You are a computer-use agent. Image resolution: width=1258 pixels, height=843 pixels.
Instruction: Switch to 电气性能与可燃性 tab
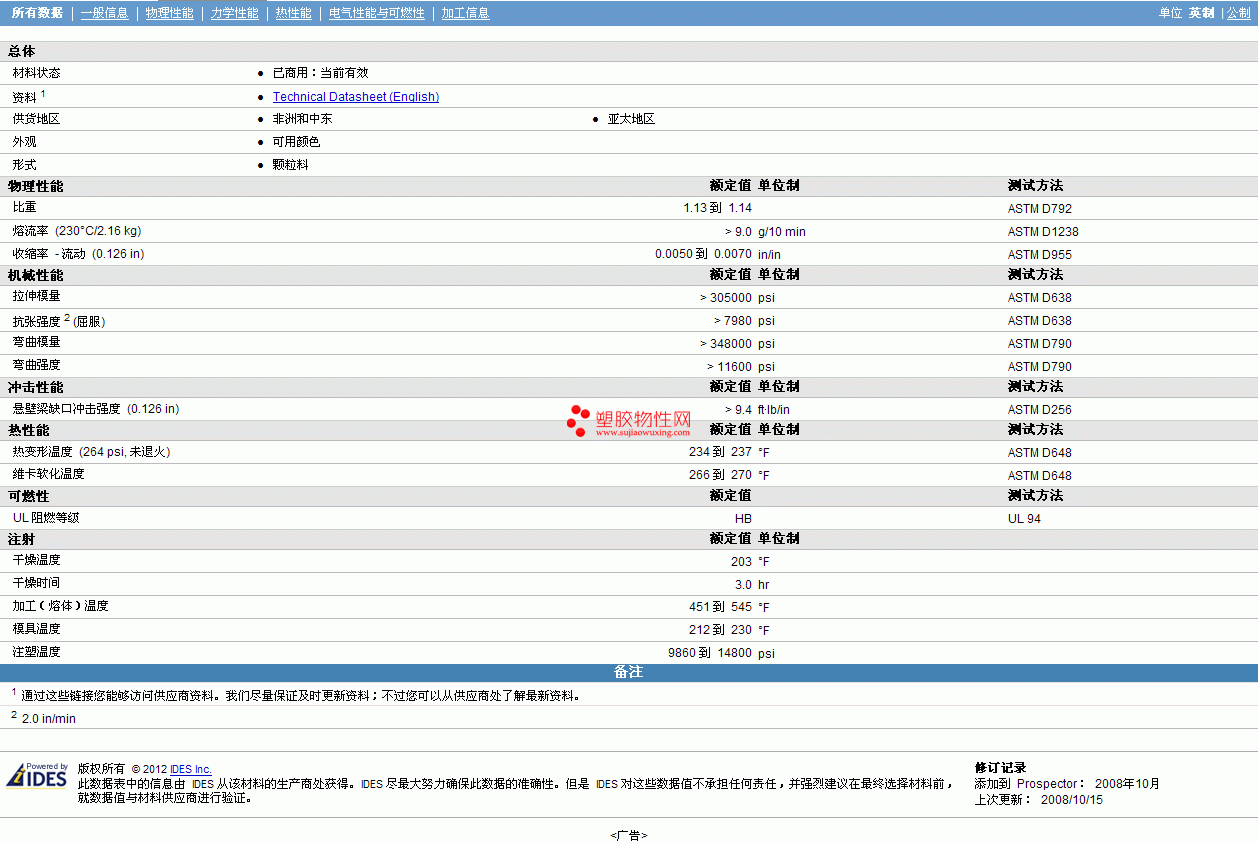click(x=377, y=13)
